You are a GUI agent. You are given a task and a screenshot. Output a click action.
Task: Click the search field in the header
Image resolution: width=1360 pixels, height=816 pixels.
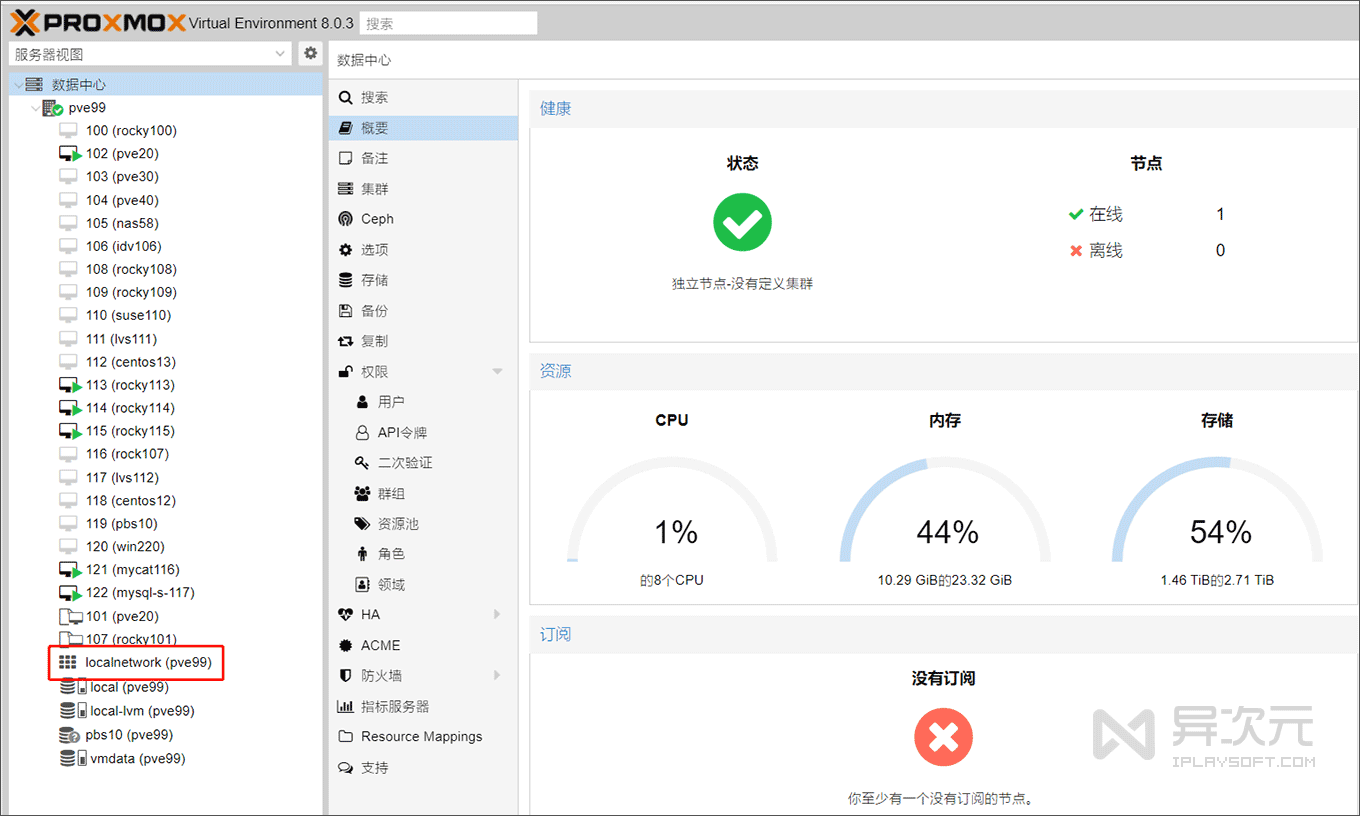click(x=448, y=23)
